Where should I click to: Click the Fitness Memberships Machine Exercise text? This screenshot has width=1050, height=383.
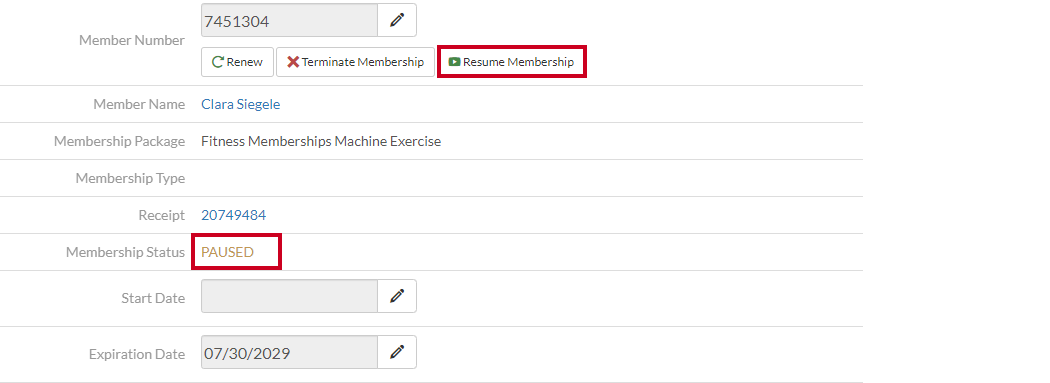coord(321,141)
